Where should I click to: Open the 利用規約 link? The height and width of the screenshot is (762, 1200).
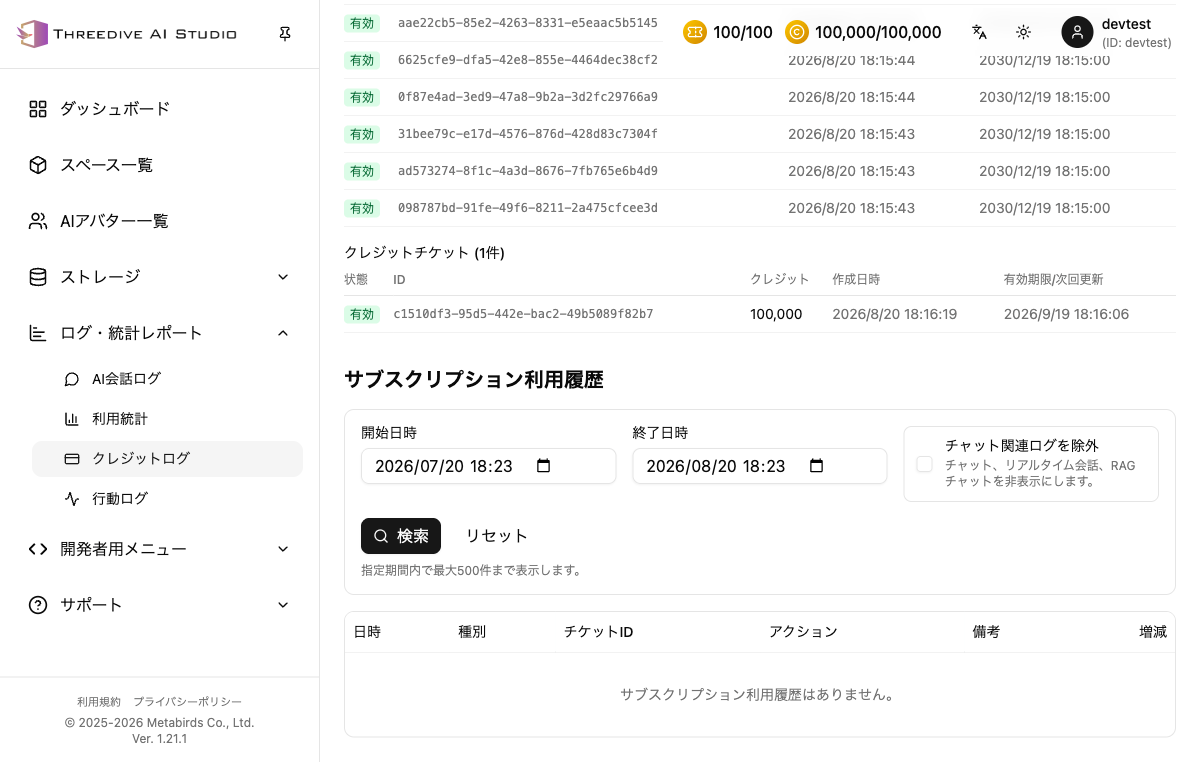(99, 702)
